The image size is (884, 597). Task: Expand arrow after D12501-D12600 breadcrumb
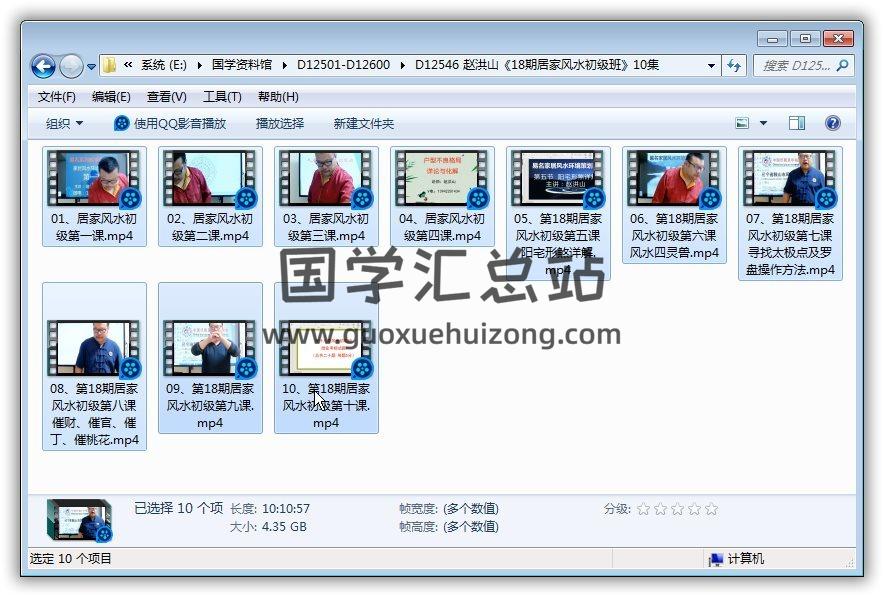coord(403,65)
